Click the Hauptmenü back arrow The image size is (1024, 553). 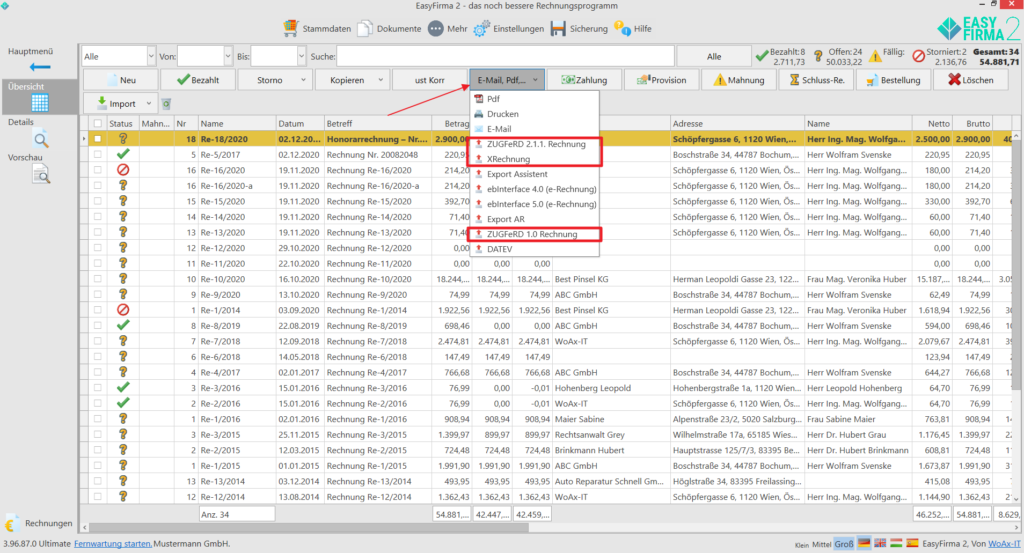click(x=39, y=67)
